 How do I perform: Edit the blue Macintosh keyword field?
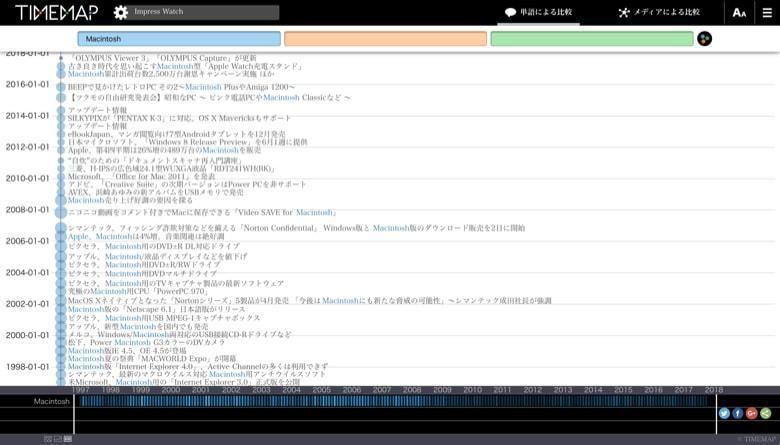(x=179, y=39)
